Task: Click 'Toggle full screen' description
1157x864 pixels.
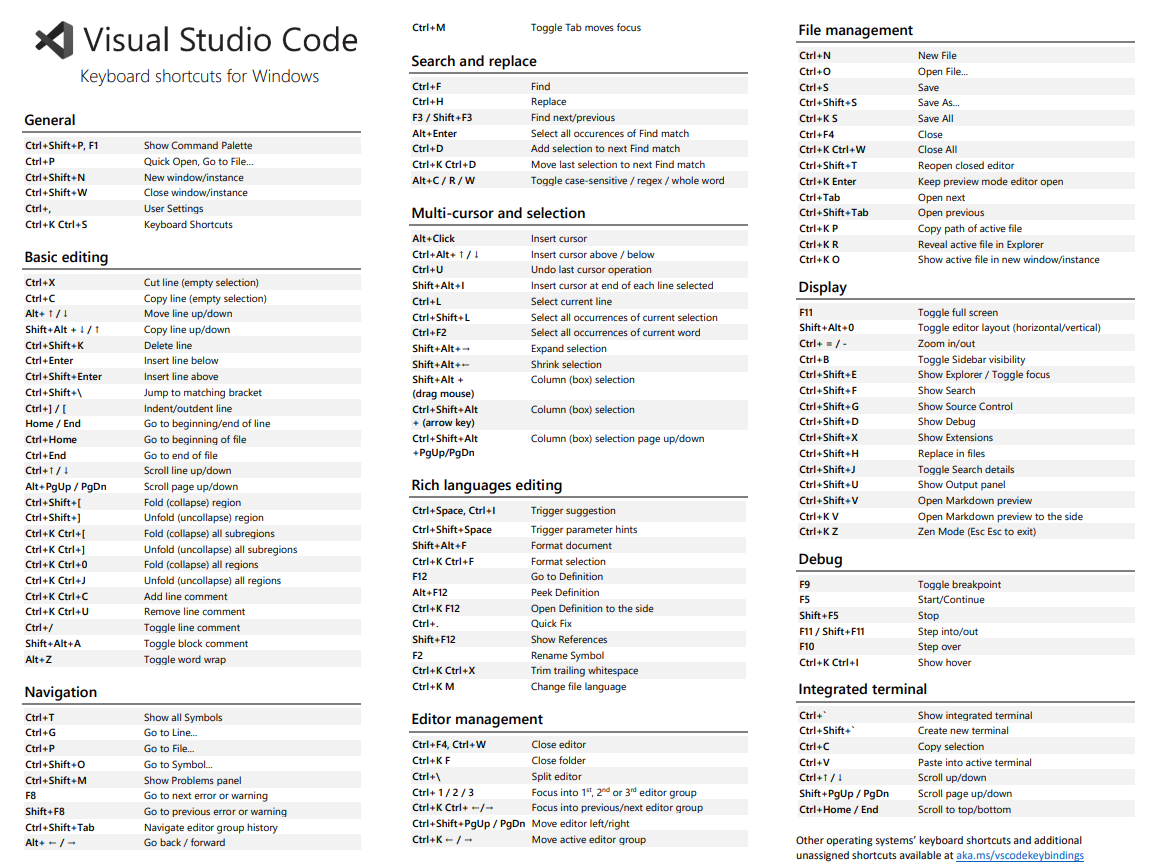Action: 957,312
